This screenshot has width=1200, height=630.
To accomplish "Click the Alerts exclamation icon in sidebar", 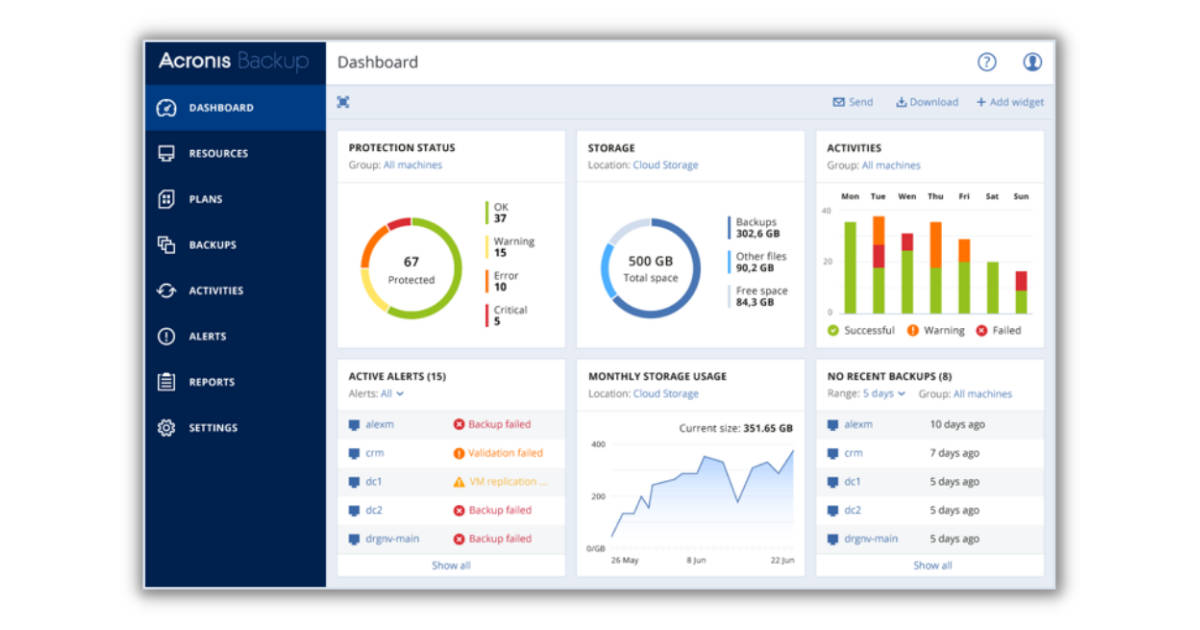I will 167,337.
